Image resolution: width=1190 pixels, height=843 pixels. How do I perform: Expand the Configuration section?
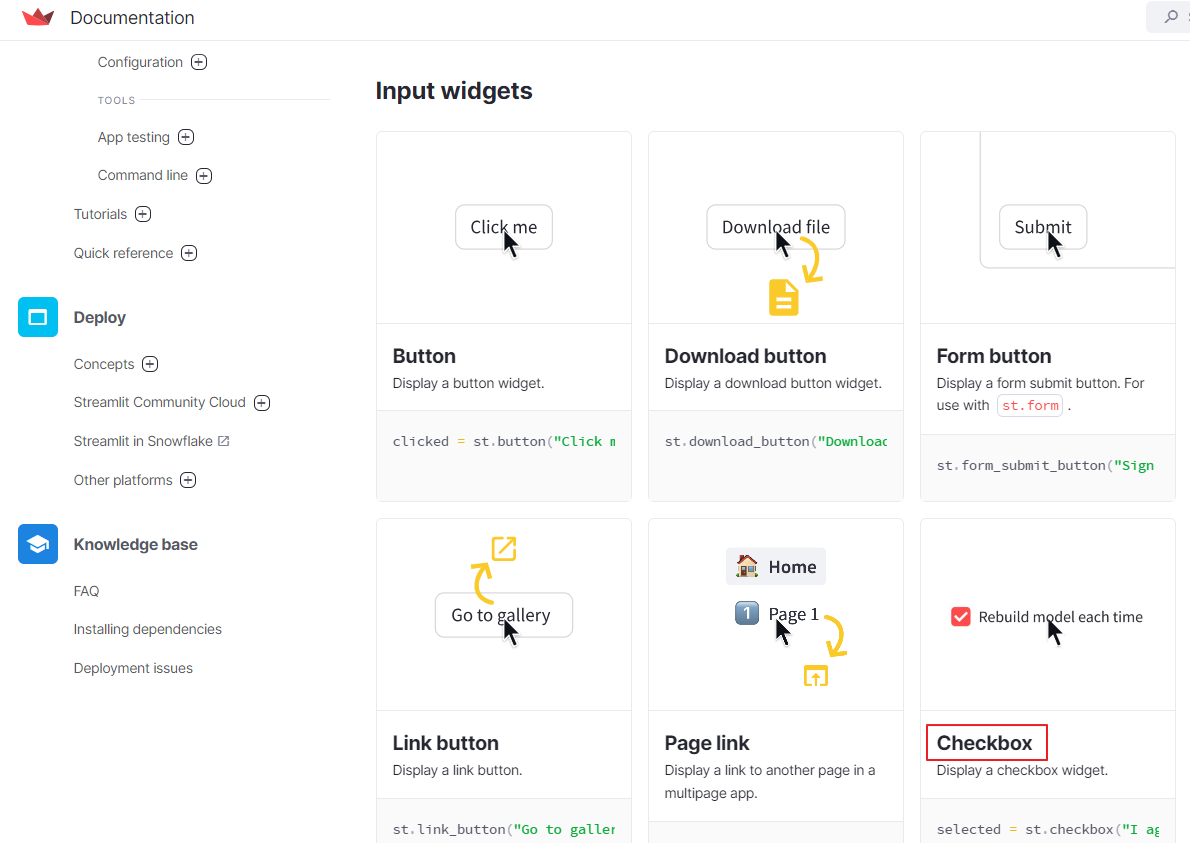(199, 62)
